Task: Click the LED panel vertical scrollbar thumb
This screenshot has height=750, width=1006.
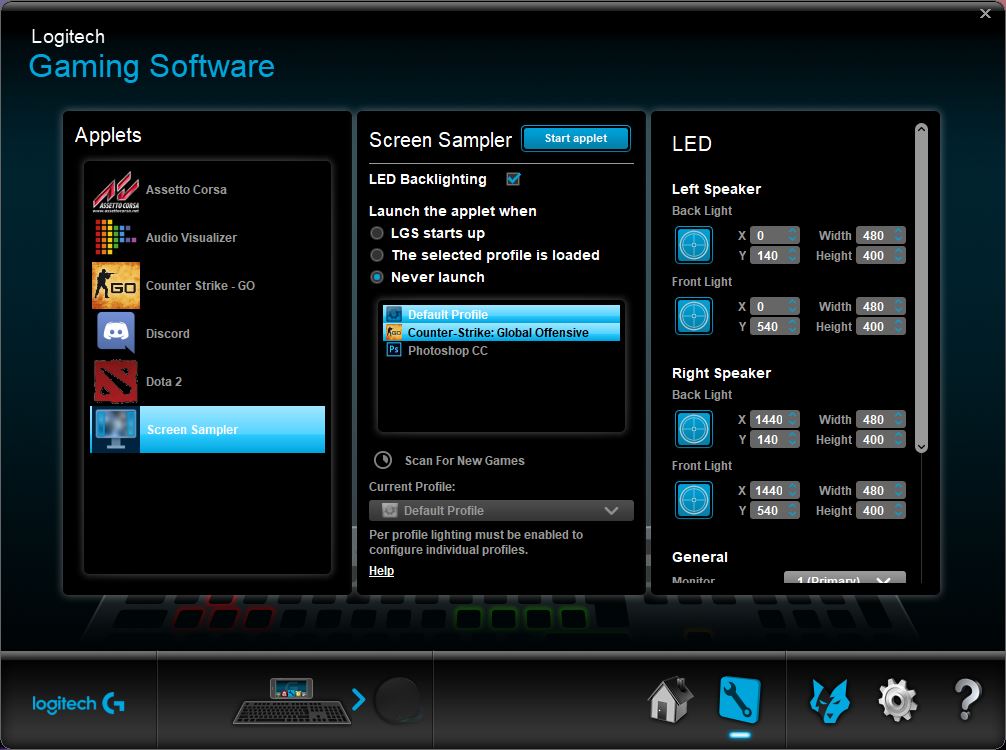Action: pos(921,287)
